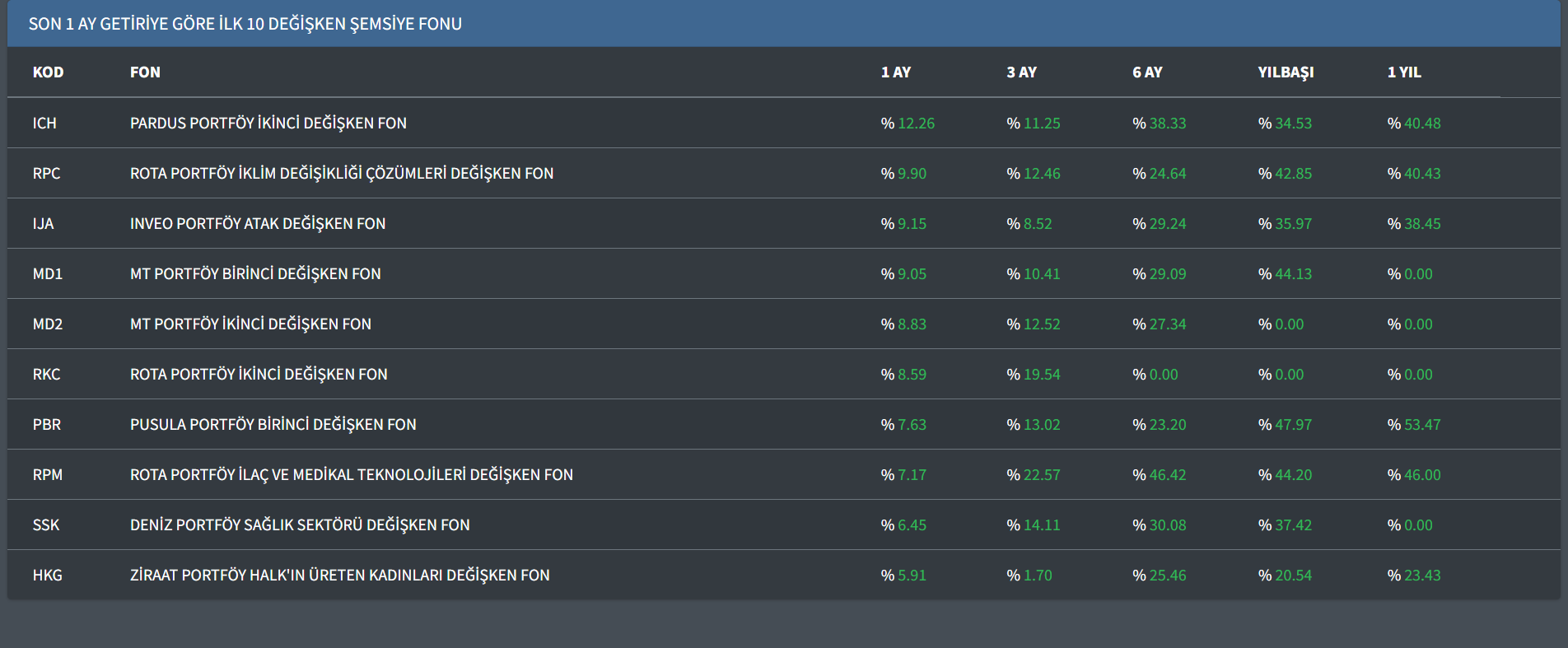
Task: Click the 1 YIL column header
Action: click(1404, 72)
